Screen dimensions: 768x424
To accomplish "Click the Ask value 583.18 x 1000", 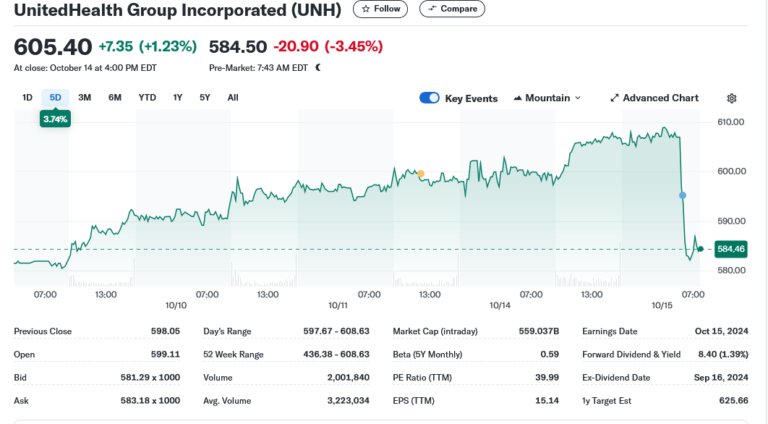I will click(150, 400).
